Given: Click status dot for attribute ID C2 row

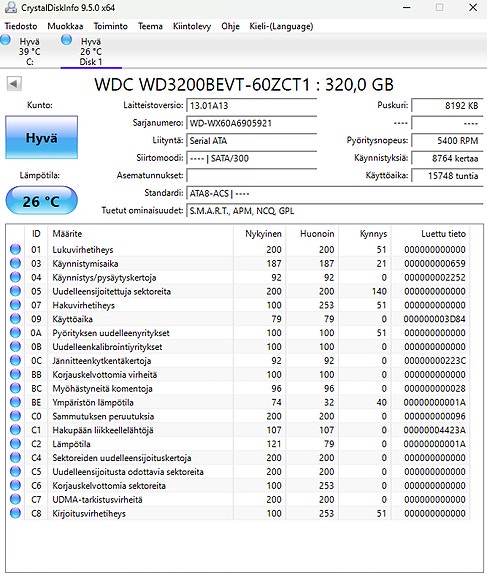Looking at the screenshot, I should [15, 444].
